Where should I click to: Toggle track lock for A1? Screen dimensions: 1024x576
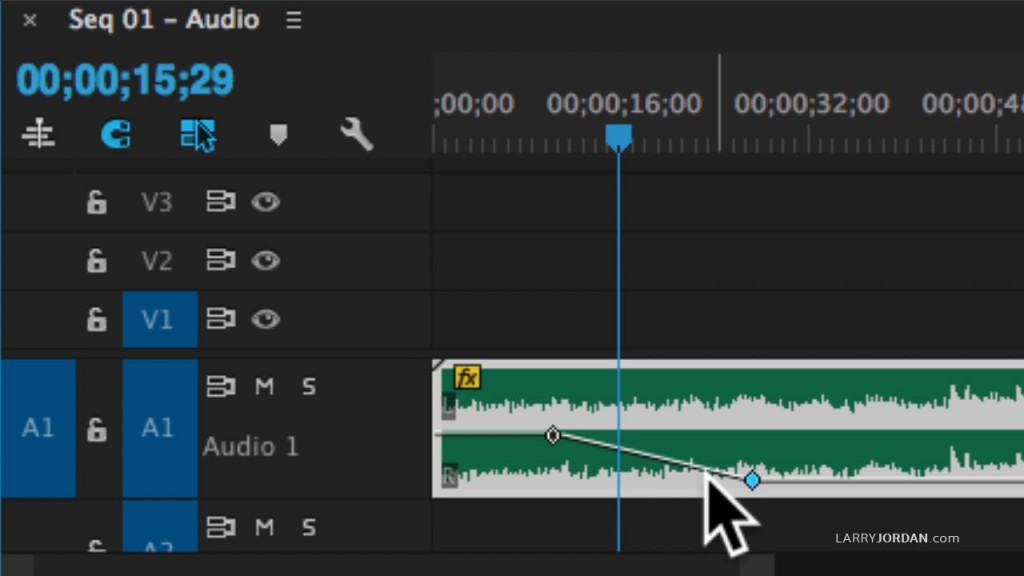click(x=97, y=429)
